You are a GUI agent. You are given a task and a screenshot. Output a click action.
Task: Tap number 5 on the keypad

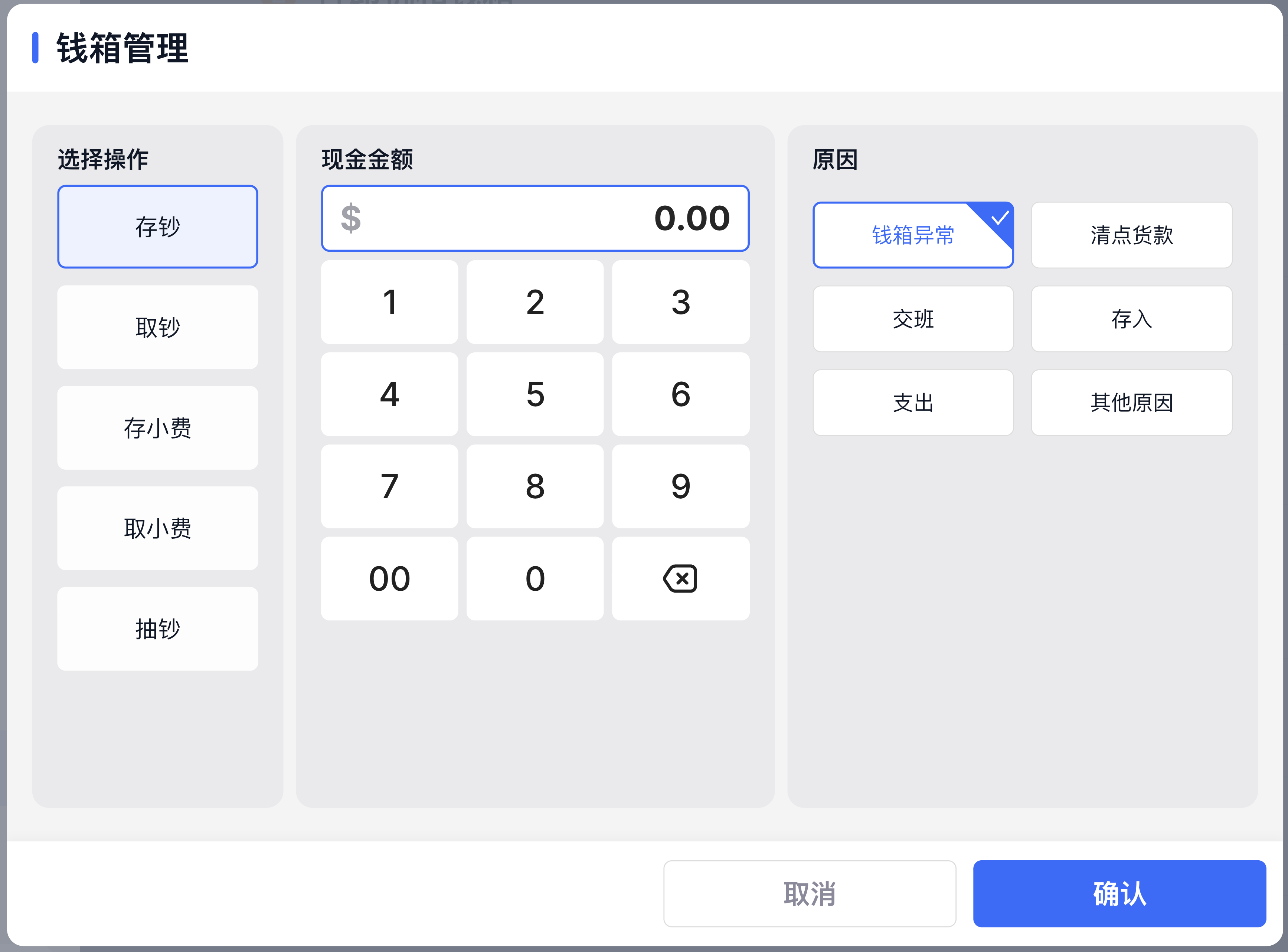click(x=535, y=394)
